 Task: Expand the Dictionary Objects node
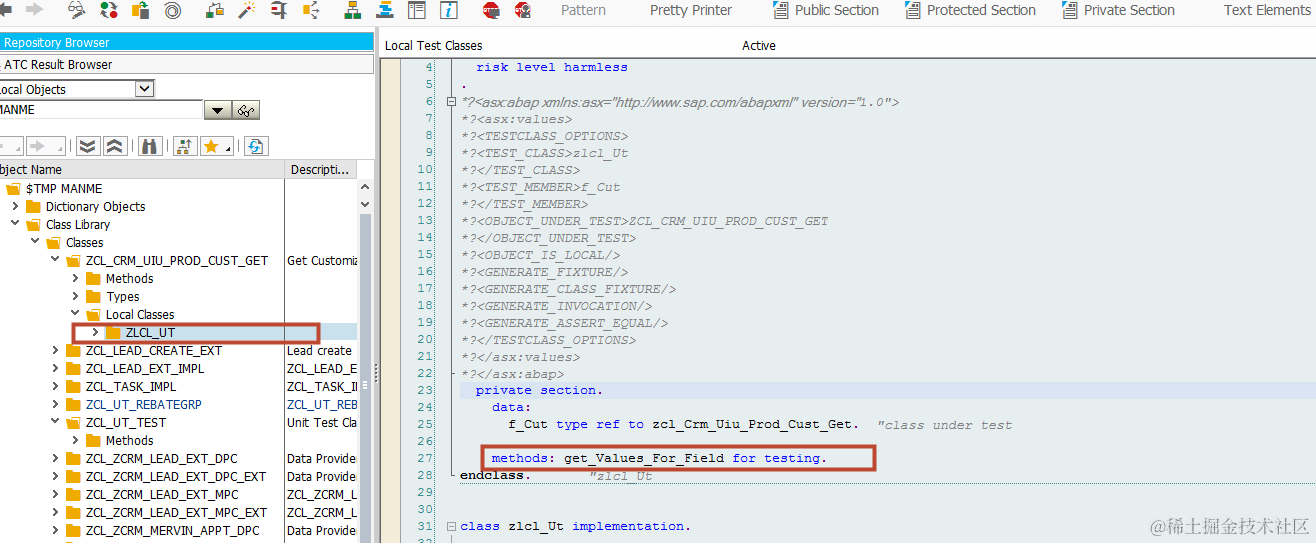(15, 206)
